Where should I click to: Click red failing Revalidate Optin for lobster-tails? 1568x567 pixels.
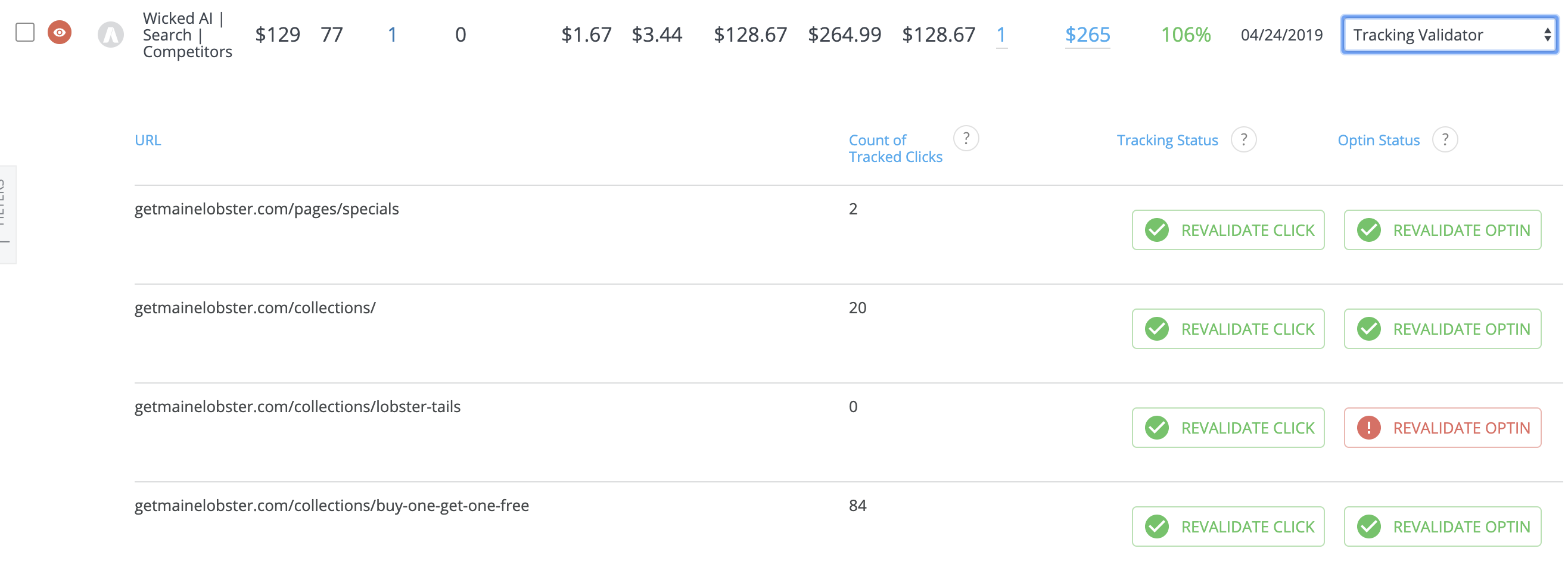pos(1442,428)
